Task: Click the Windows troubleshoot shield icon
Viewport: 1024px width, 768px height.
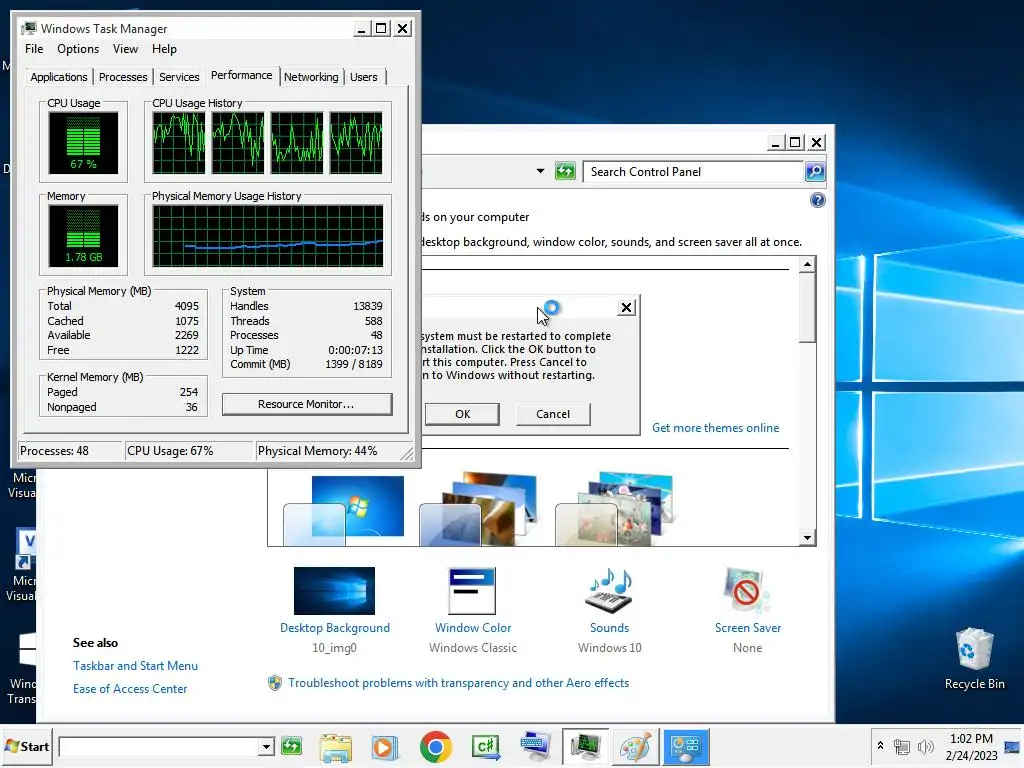Action: 275,683
